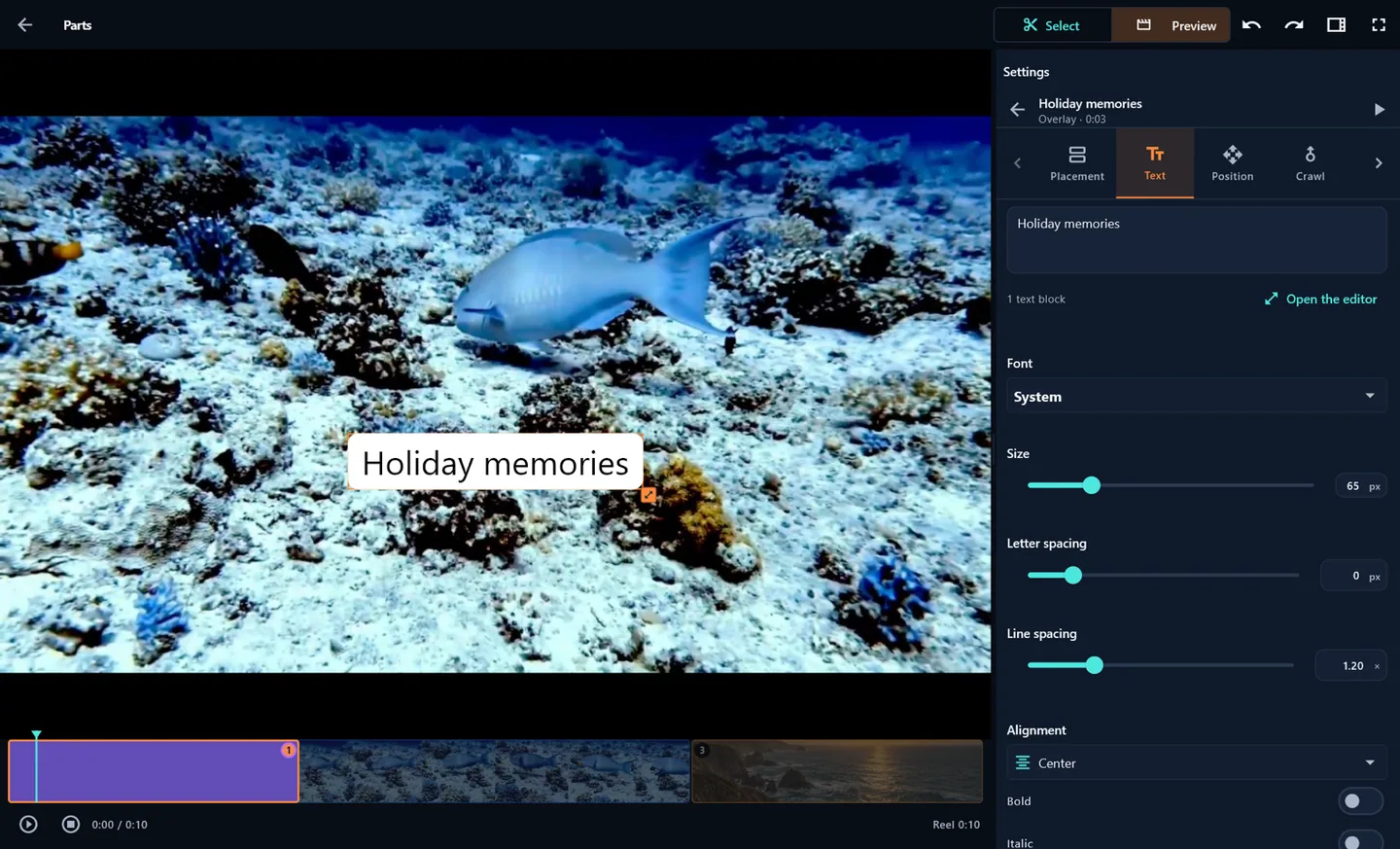Click the Select scissors button

pos(1052,25)
